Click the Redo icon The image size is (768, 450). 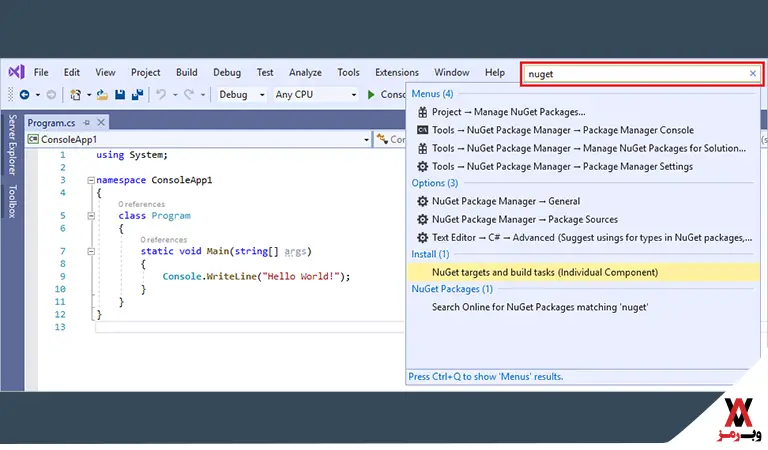coord(189,95)
